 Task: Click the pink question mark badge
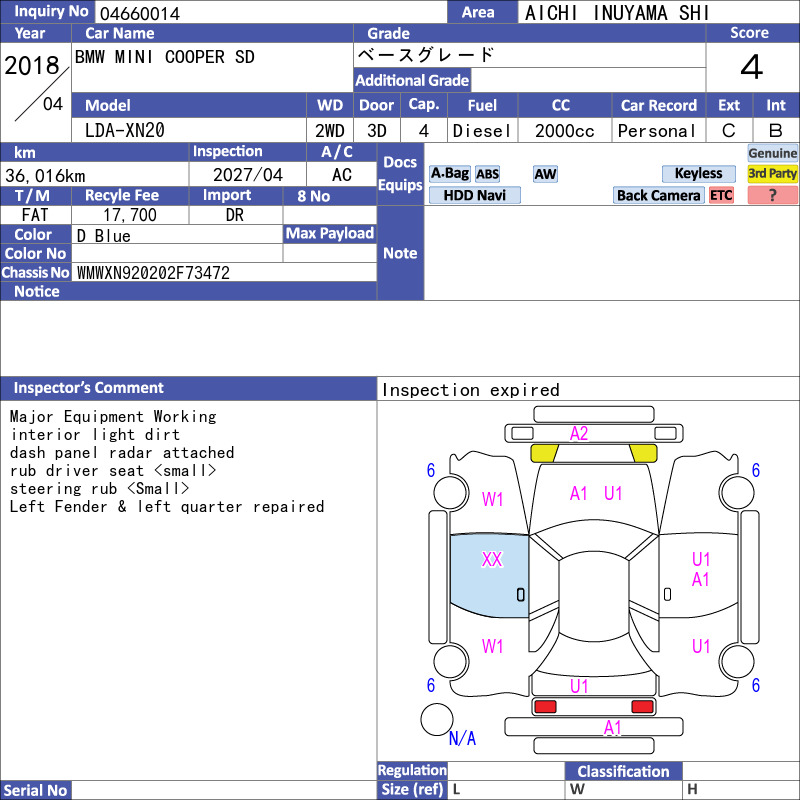tap(772, 195)
